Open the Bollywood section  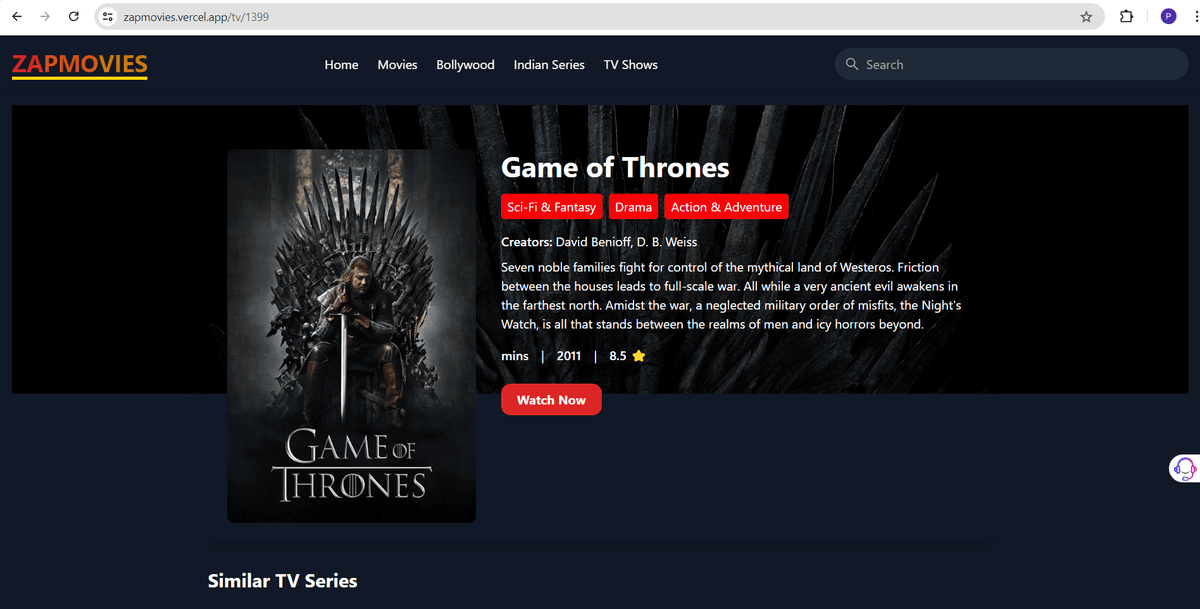click(x=465, y=65)
